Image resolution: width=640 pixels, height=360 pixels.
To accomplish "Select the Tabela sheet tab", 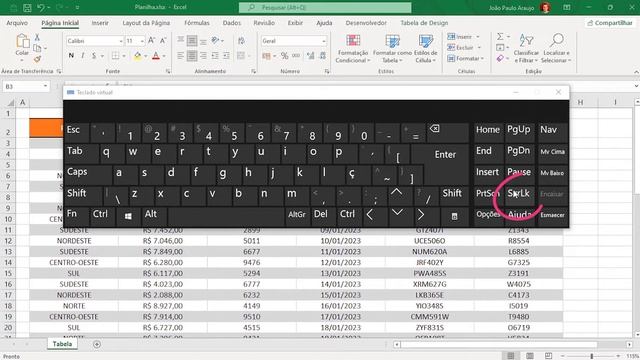I will point(62,344).
